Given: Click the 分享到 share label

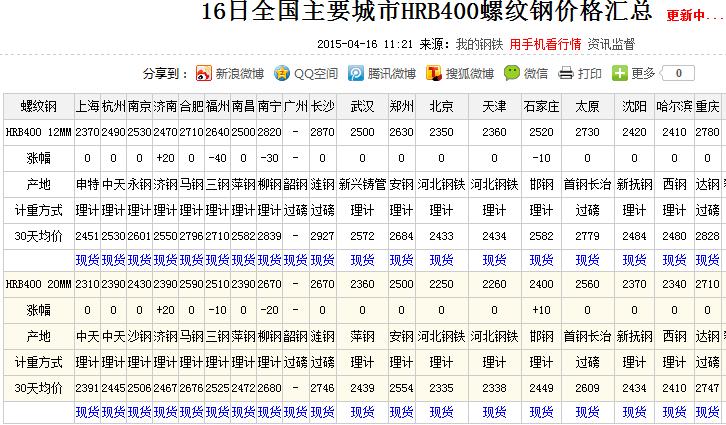Looking at the screenshot, I should pyautogui.click(x=165, y=74).
